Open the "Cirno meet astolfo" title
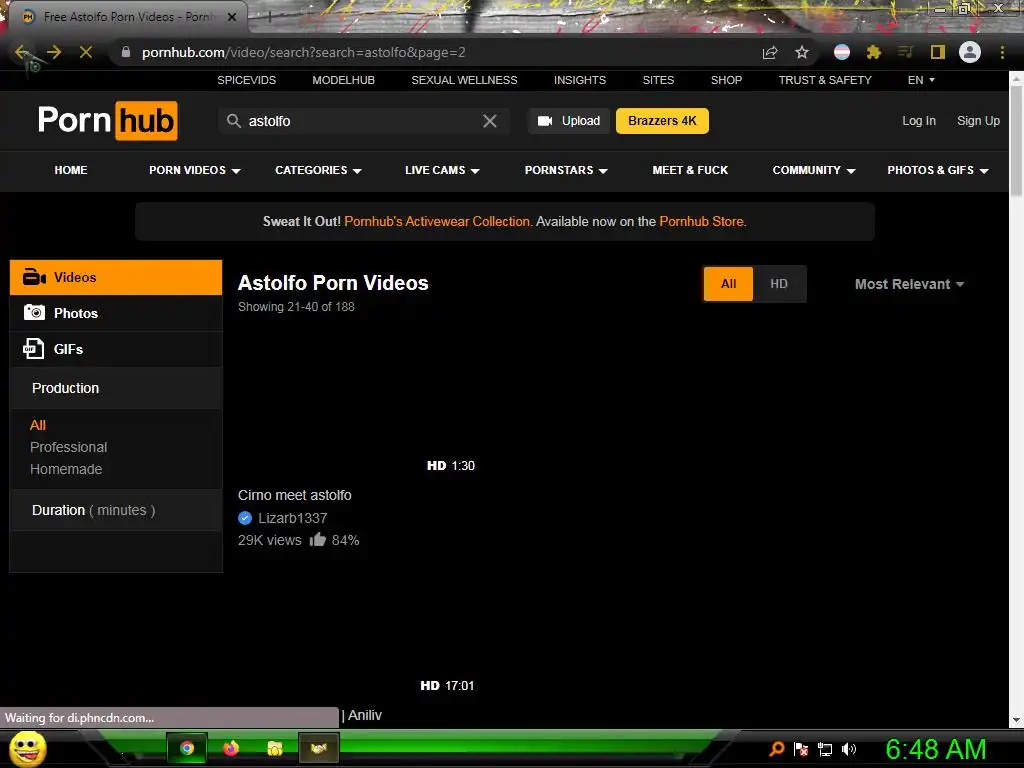This screenshot has width=1024, height=768. [x=295, y=495]
